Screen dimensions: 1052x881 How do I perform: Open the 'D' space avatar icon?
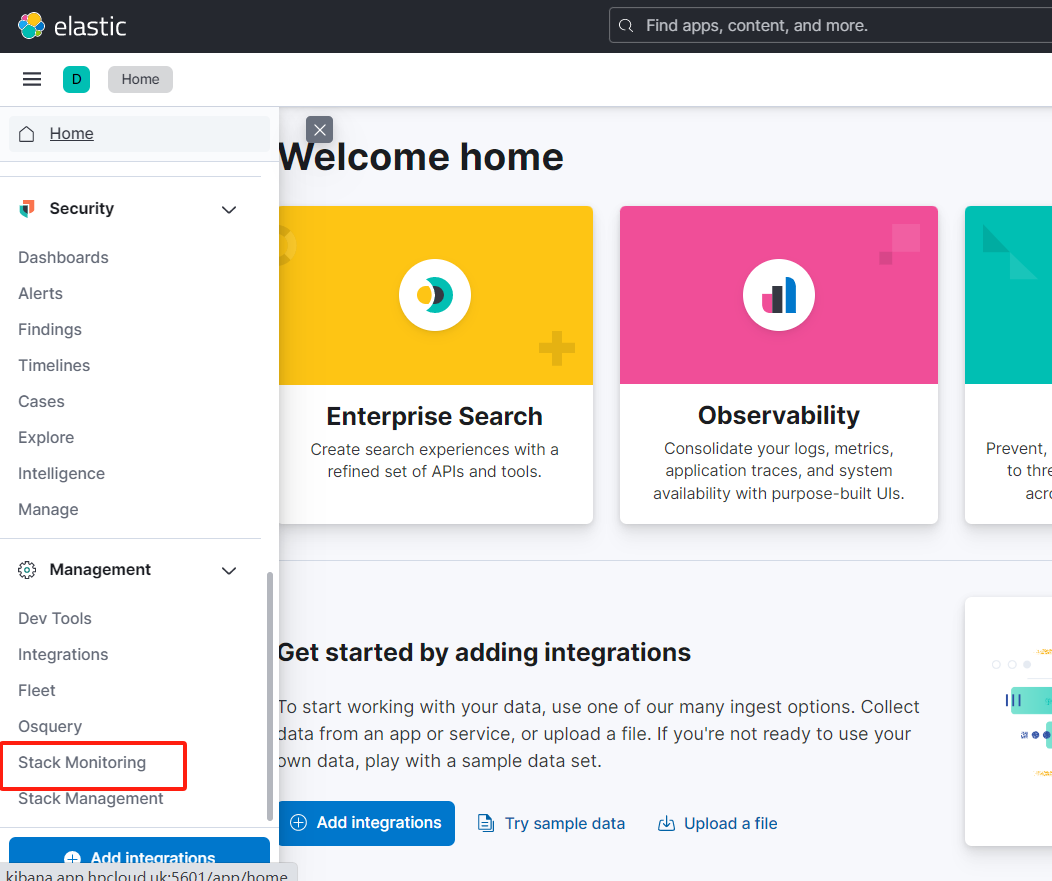click(76, 78)
